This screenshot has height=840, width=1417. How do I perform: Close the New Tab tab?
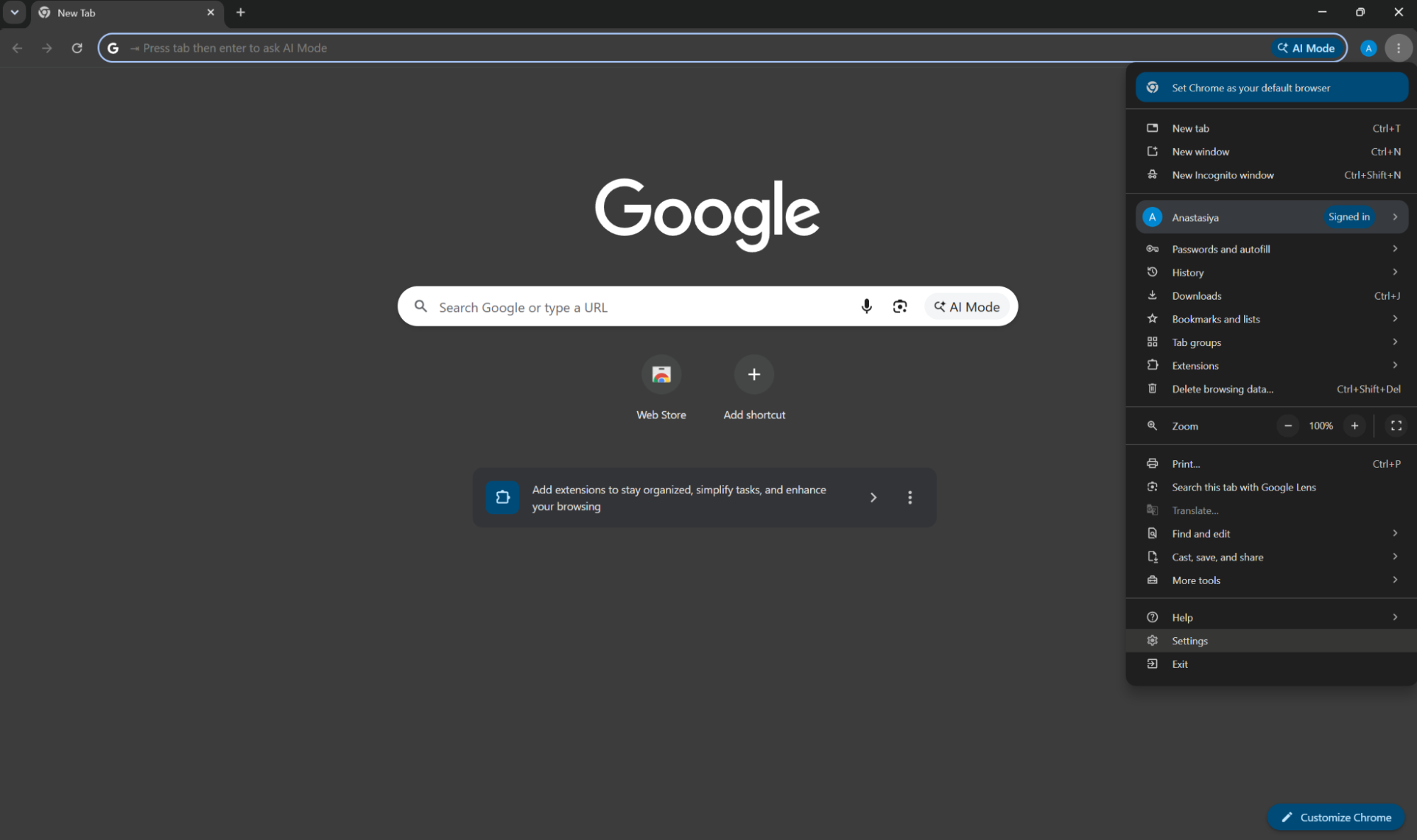[x=211, y=13]
